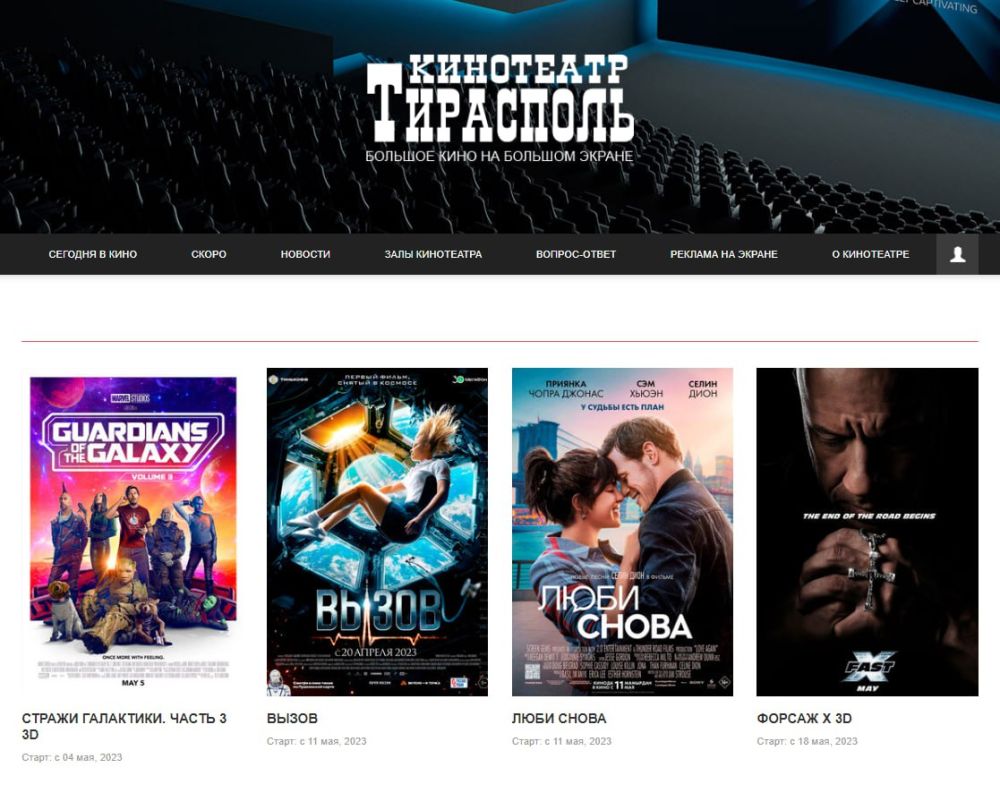Open the Fast X movie poster

point(867,531)
